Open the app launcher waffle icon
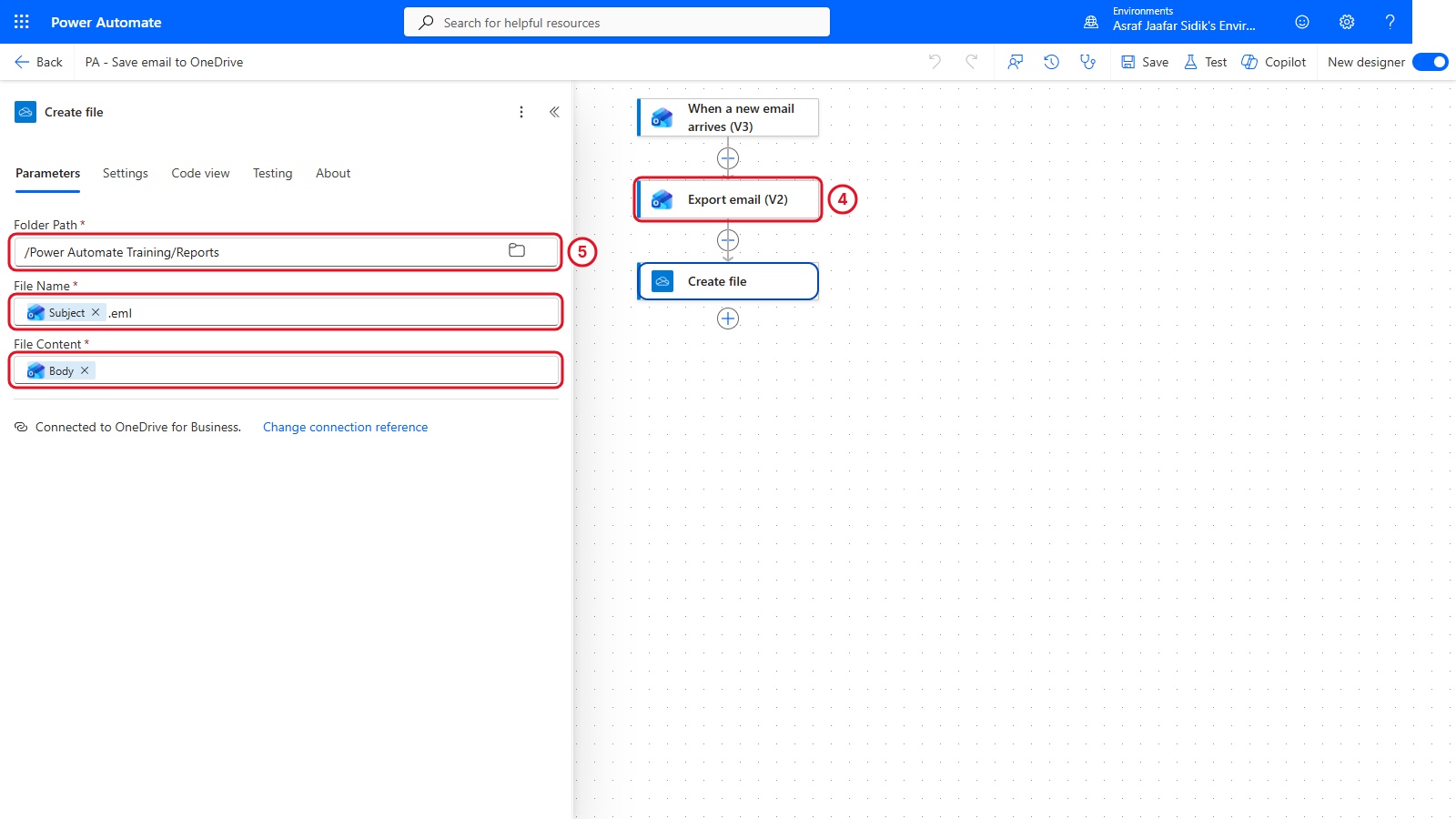The image size is (1456, 819). pos(22,22)
